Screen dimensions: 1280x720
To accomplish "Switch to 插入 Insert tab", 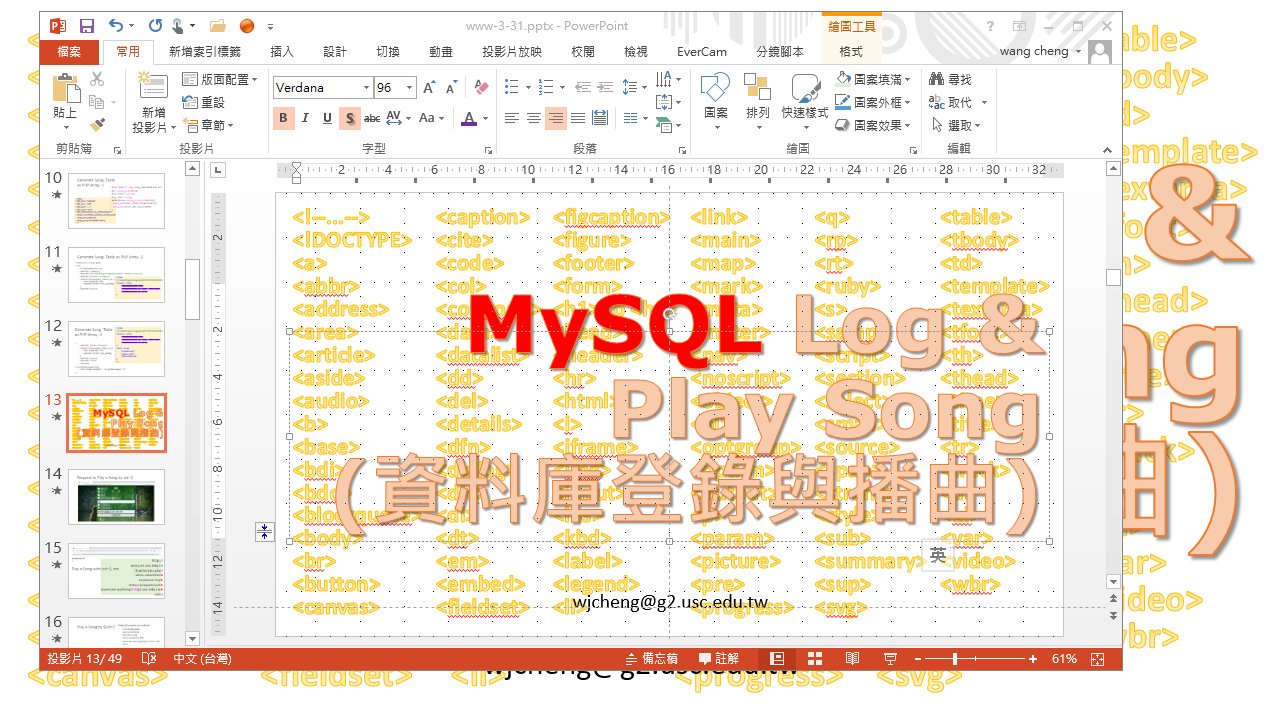I will click(x=282, y=52).
